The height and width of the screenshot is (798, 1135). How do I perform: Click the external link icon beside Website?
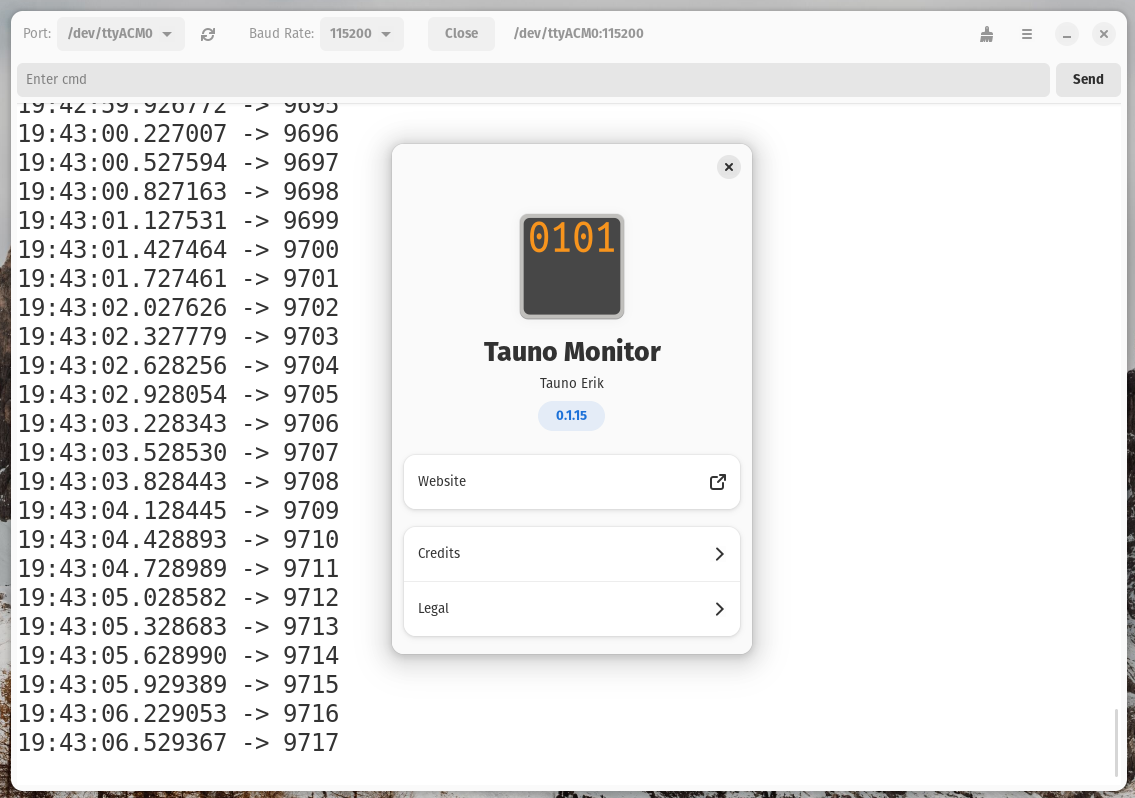point(717,482)
